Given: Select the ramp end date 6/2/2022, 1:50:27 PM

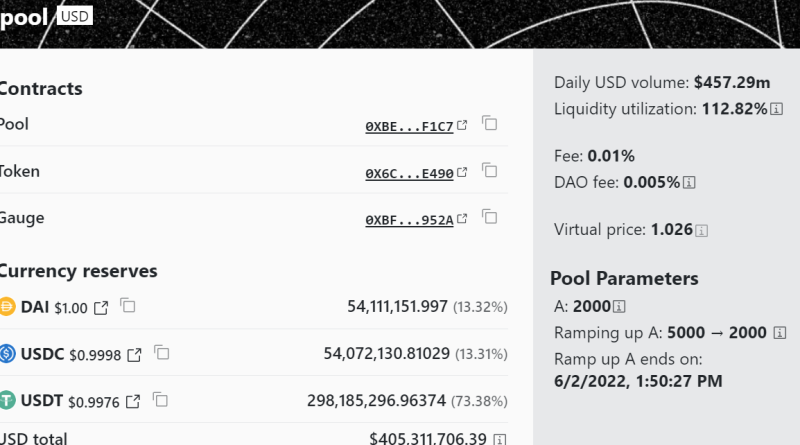Looking at the screenshot, I should tap(638, 381).
